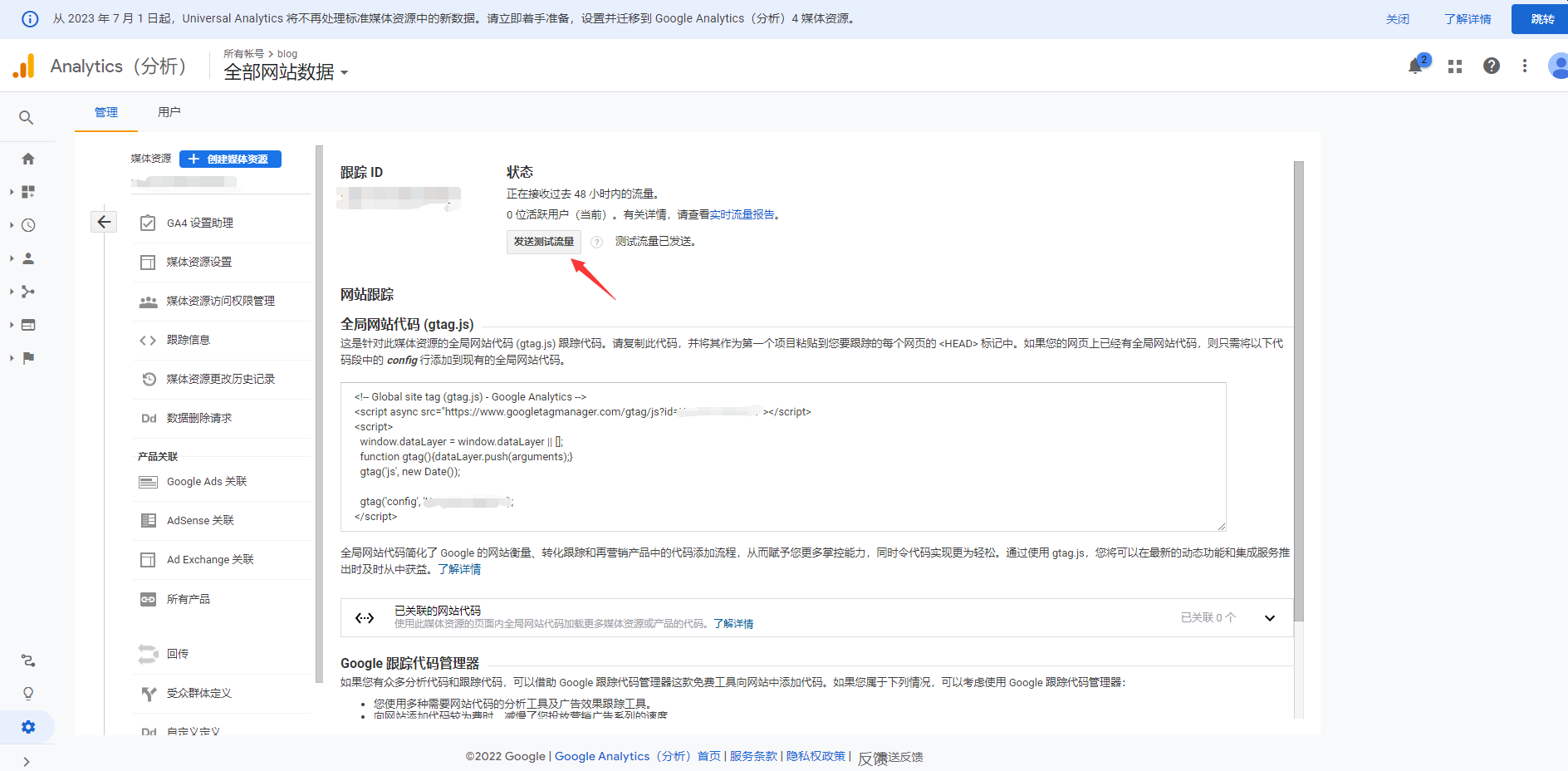The height and width of the screenshot is (771, 1568).
Task: Open the Attribution icon in sidebar
Action: tap(28, 661)
